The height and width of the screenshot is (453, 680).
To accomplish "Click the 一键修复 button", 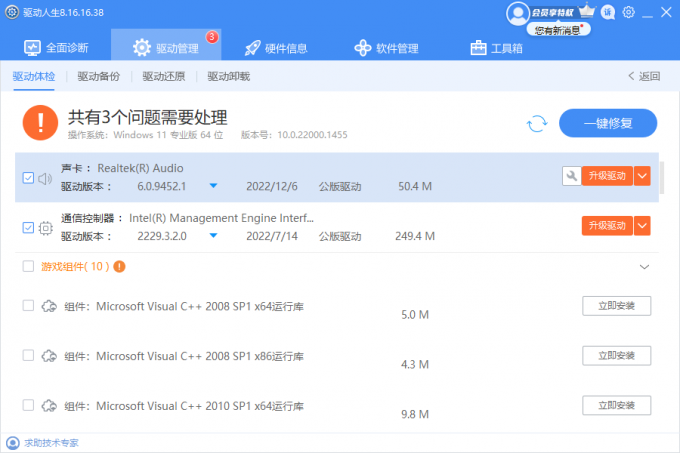I will 608,123.
